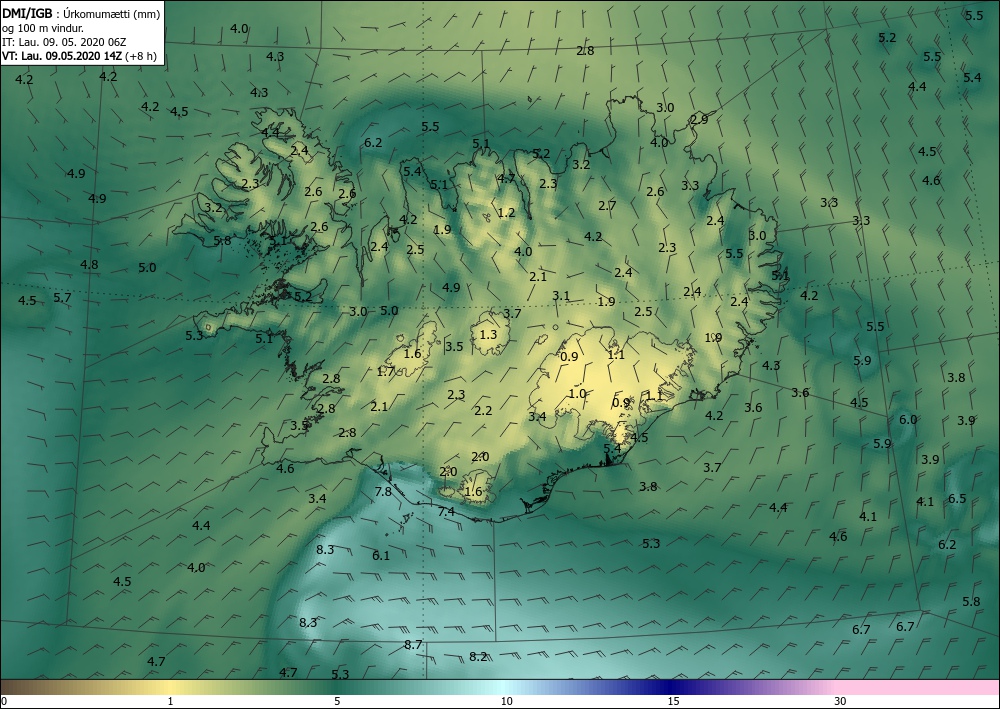Click the 5.7 value near the west edge
The height and width of the screenshot is (709, 1000).
point(62,298)
